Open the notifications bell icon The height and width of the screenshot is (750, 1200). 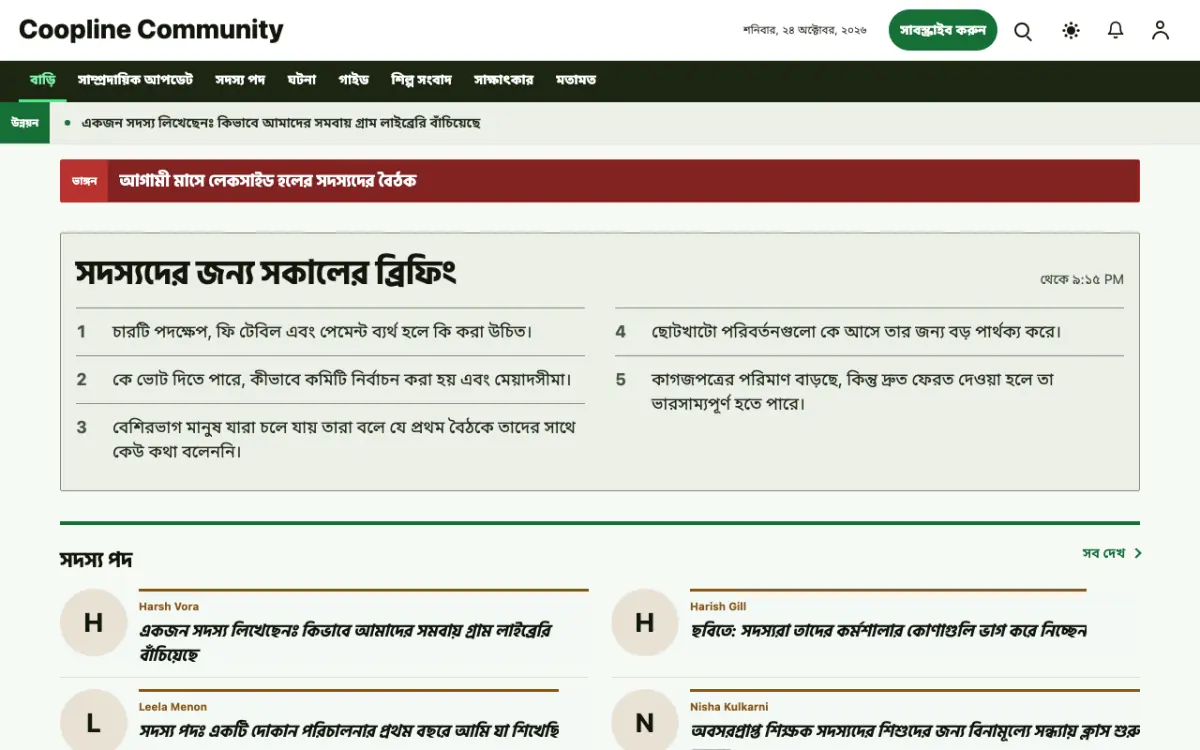click(x=1116, y=31)
